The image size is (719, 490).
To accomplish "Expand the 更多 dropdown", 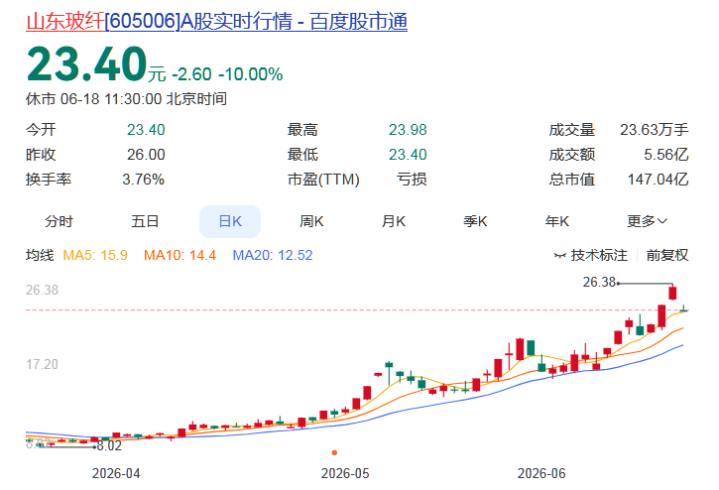I will pyautogui.click(x=647, y=221).
